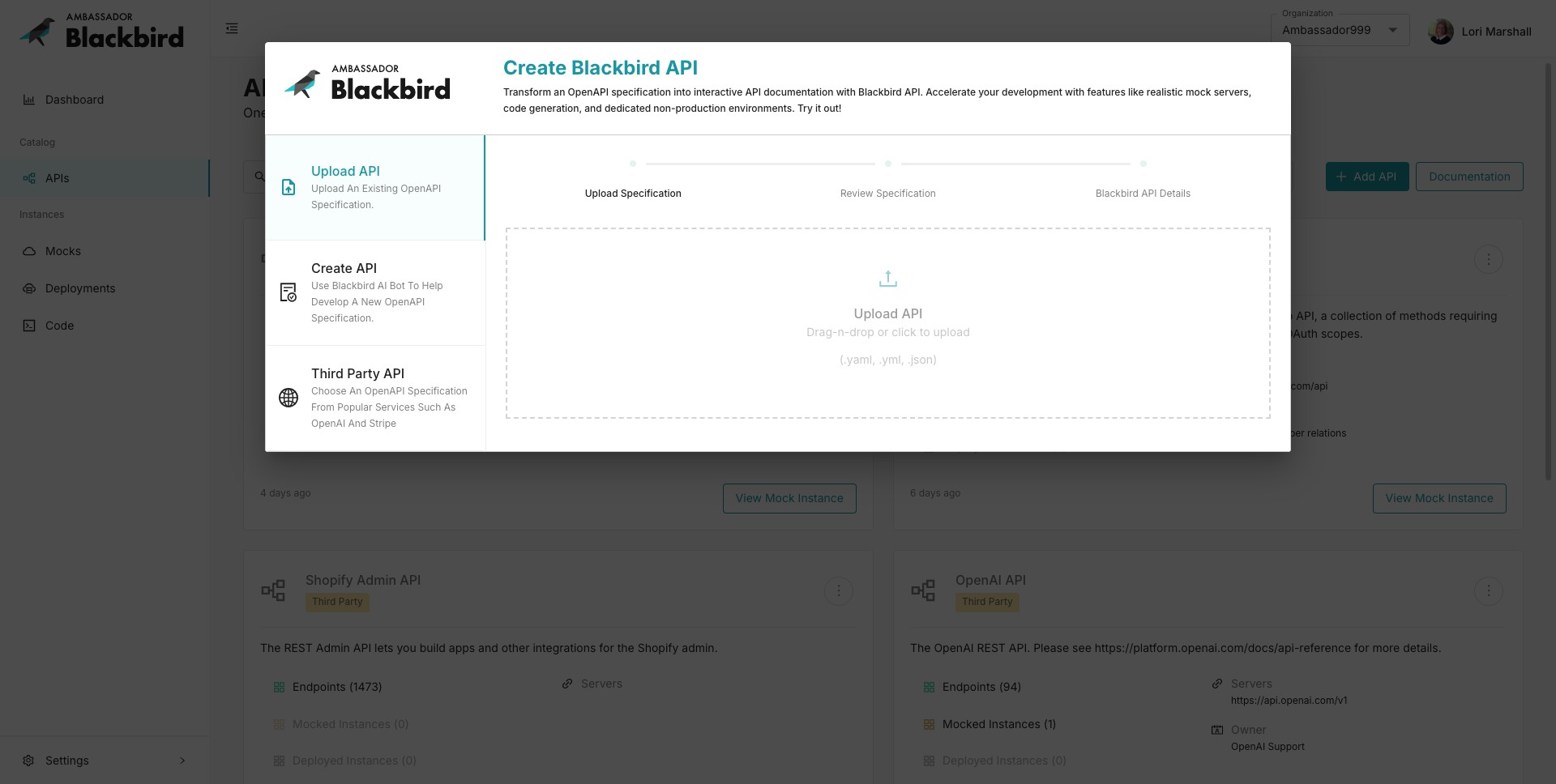Click the Blackbird API Details step label
Screen dimensions: 1556x784
pos(1143,194)
